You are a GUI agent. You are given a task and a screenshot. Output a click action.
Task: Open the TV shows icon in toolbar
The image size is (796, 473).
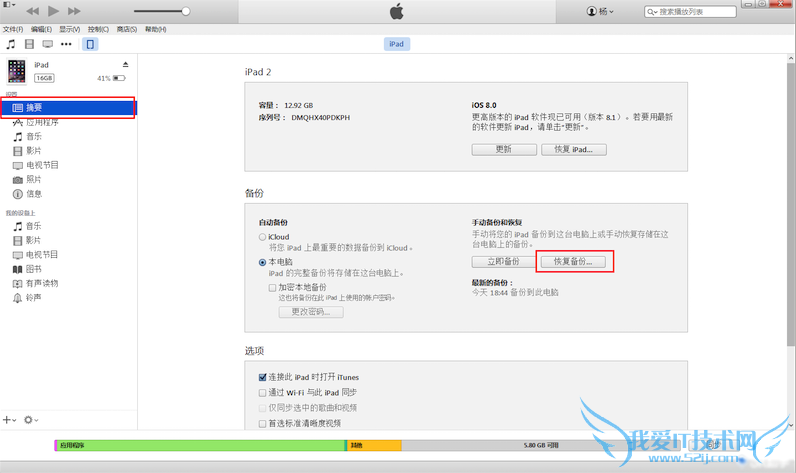coord(48,44)
